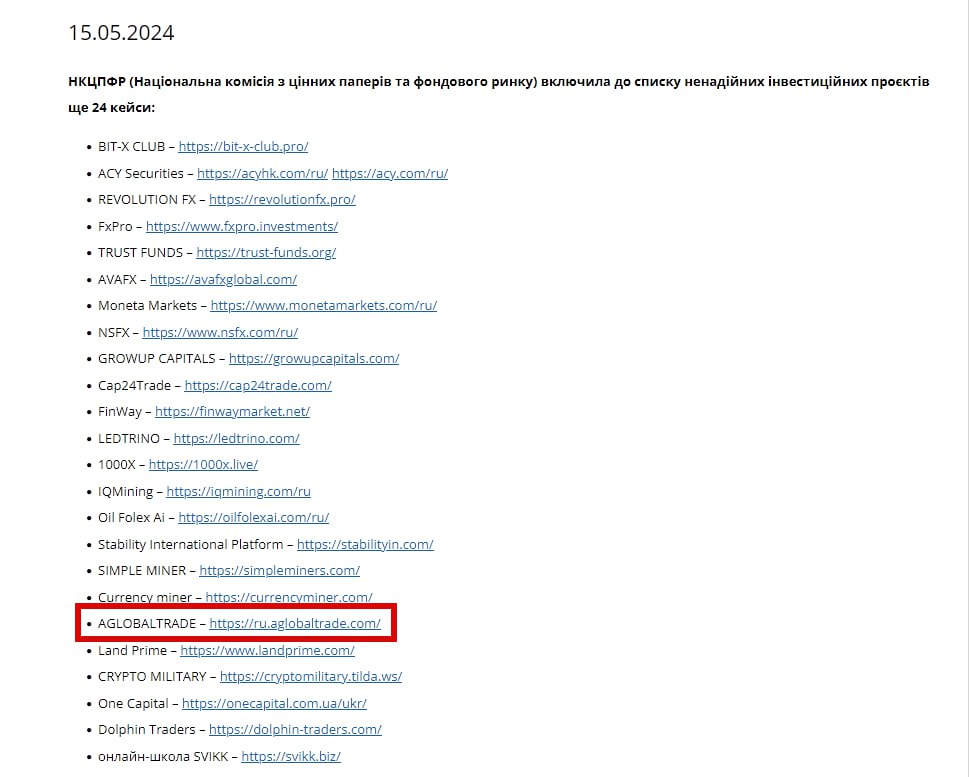Follow the finwaymarket.net link
The image size is (969, 777).
(232, 411)
